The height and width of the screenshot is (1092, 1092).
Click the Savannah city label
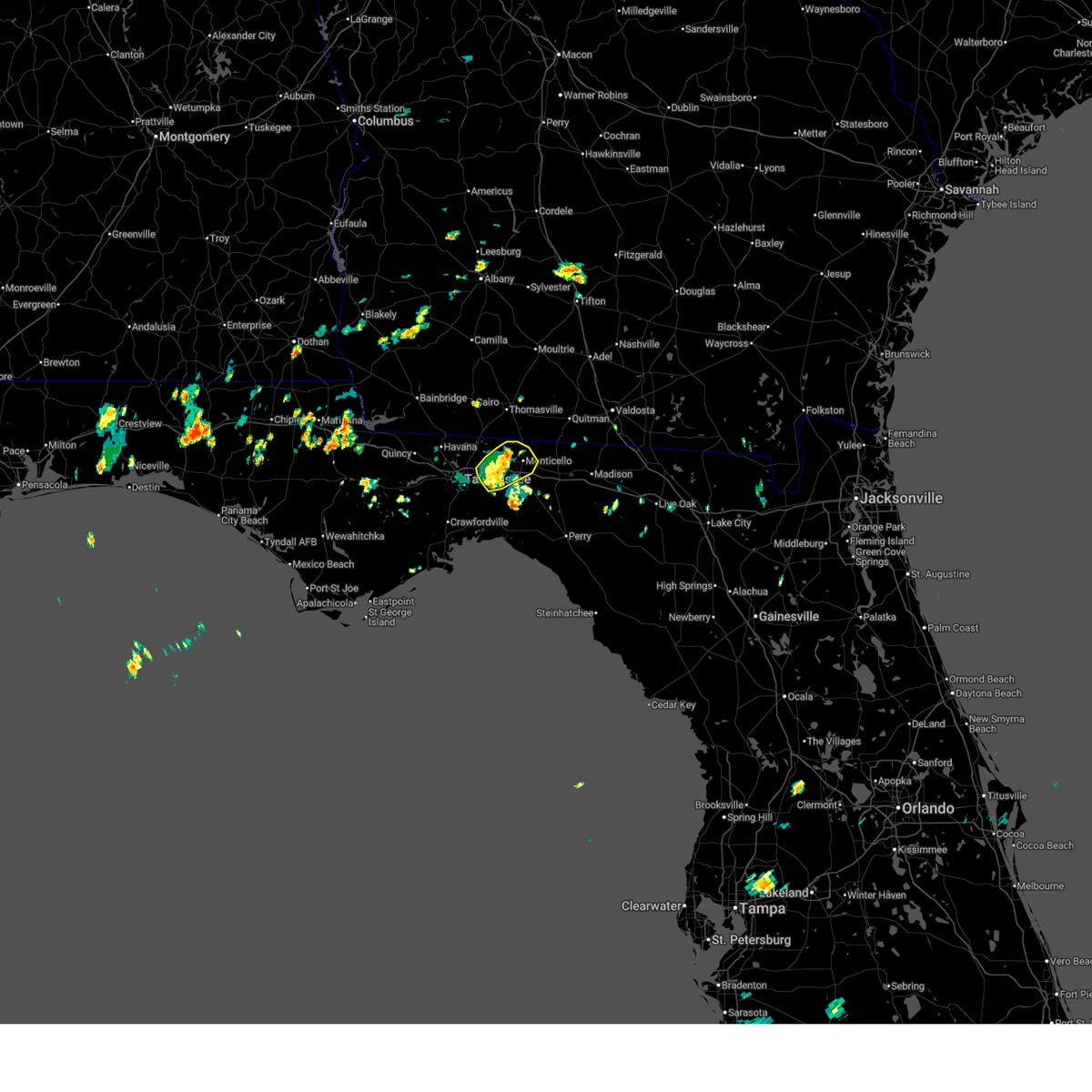(972, 189)
